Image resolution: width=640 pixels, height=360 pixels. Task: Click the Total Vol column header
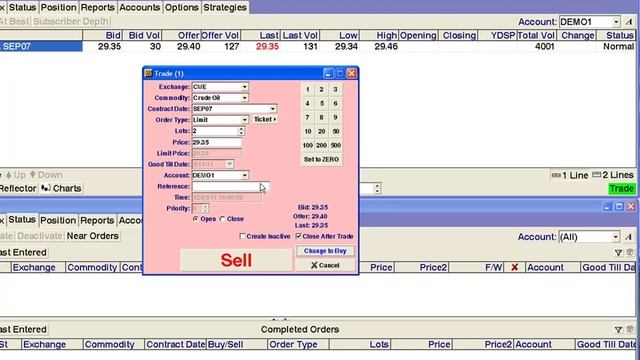tap(536, 36)
